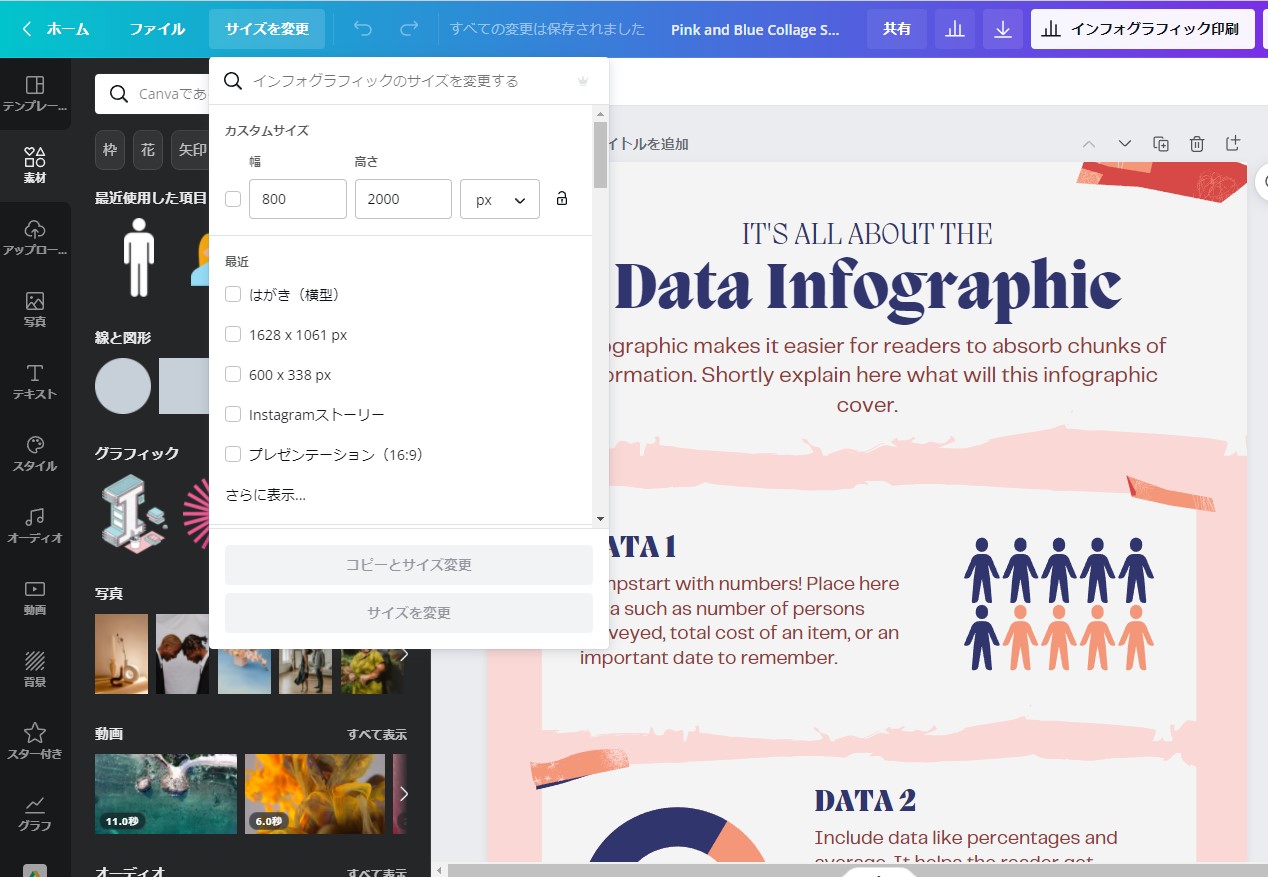
Task: Click the 幅 width input field
Action: coord(298,199)
